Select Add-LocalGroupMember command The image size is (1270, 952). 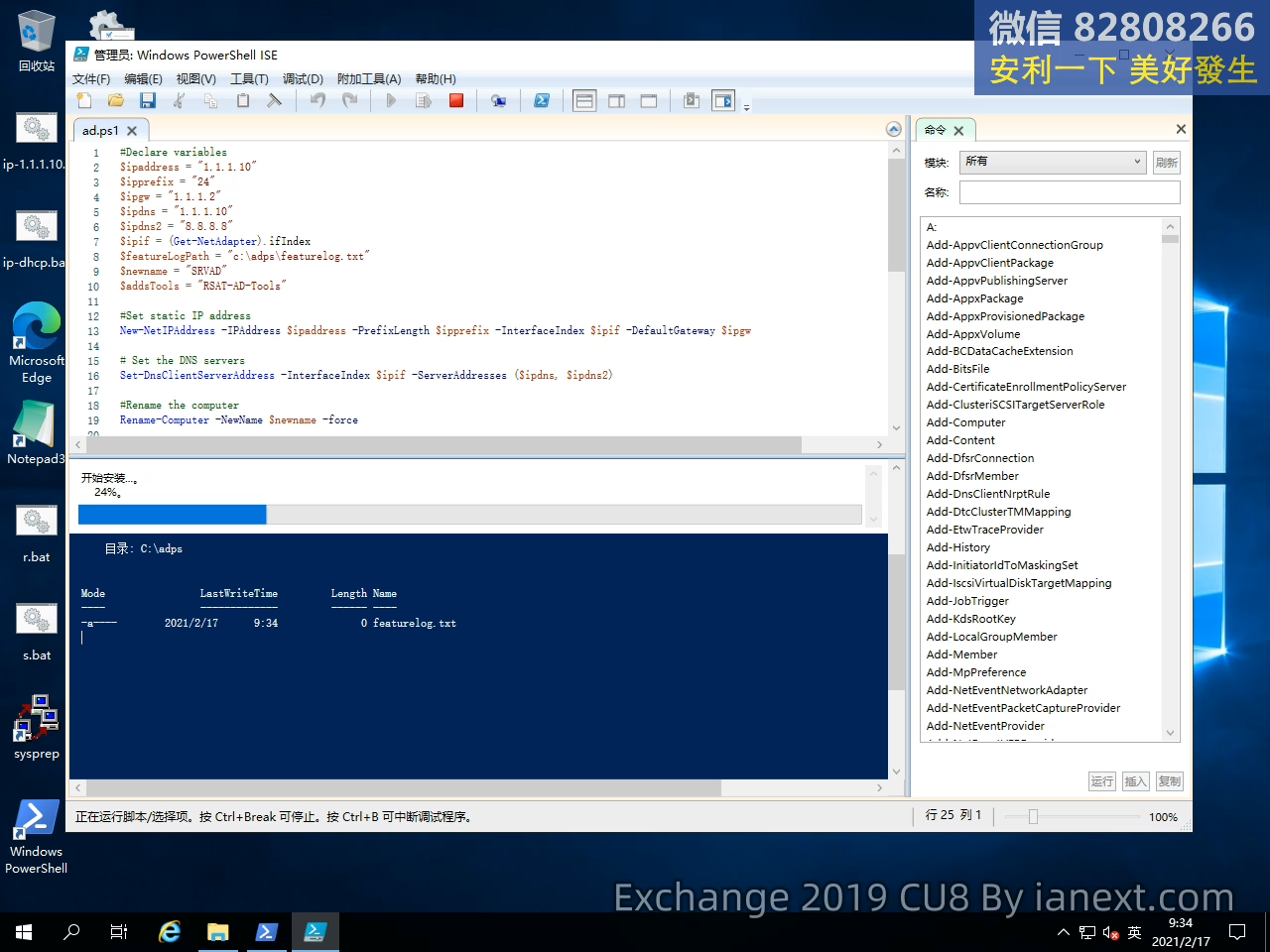992,637
